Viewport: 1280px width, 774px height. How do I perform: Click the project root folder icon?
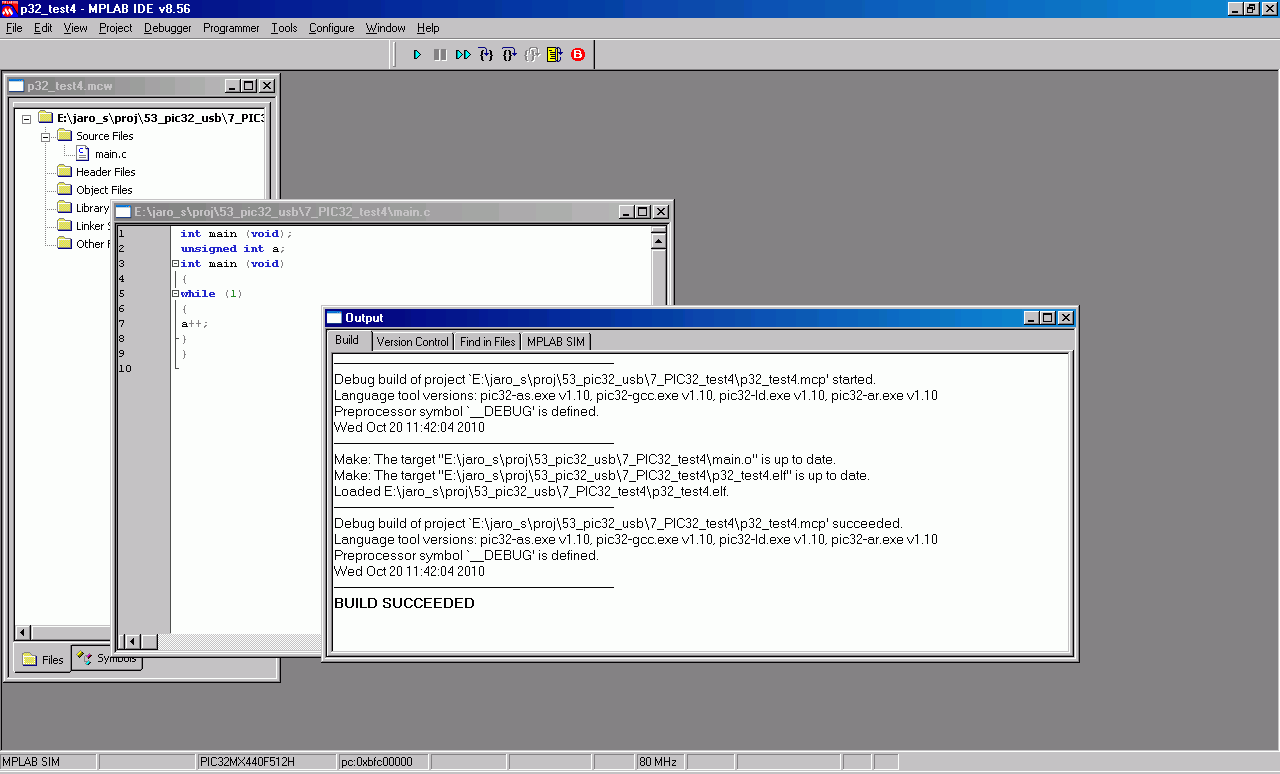tap(45, 118)
